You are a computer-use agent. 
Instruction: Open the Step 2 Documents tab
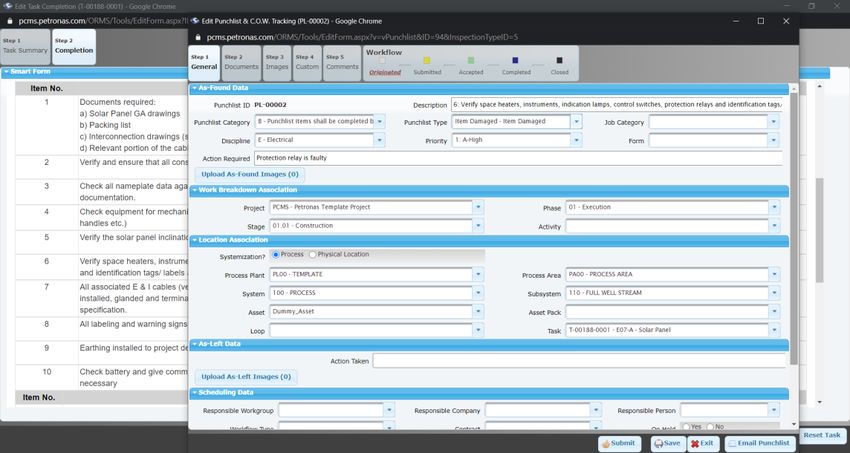coord(241,63)
